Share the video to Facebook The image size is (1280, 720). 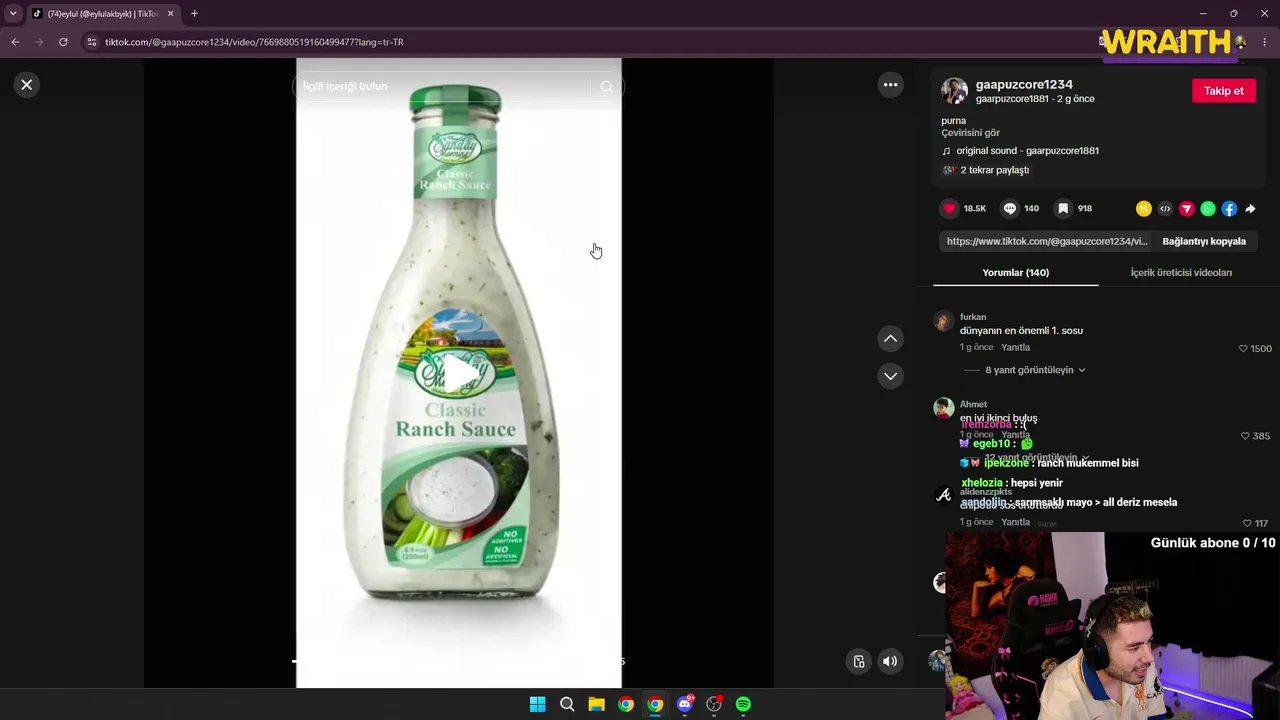(1229, 209)
